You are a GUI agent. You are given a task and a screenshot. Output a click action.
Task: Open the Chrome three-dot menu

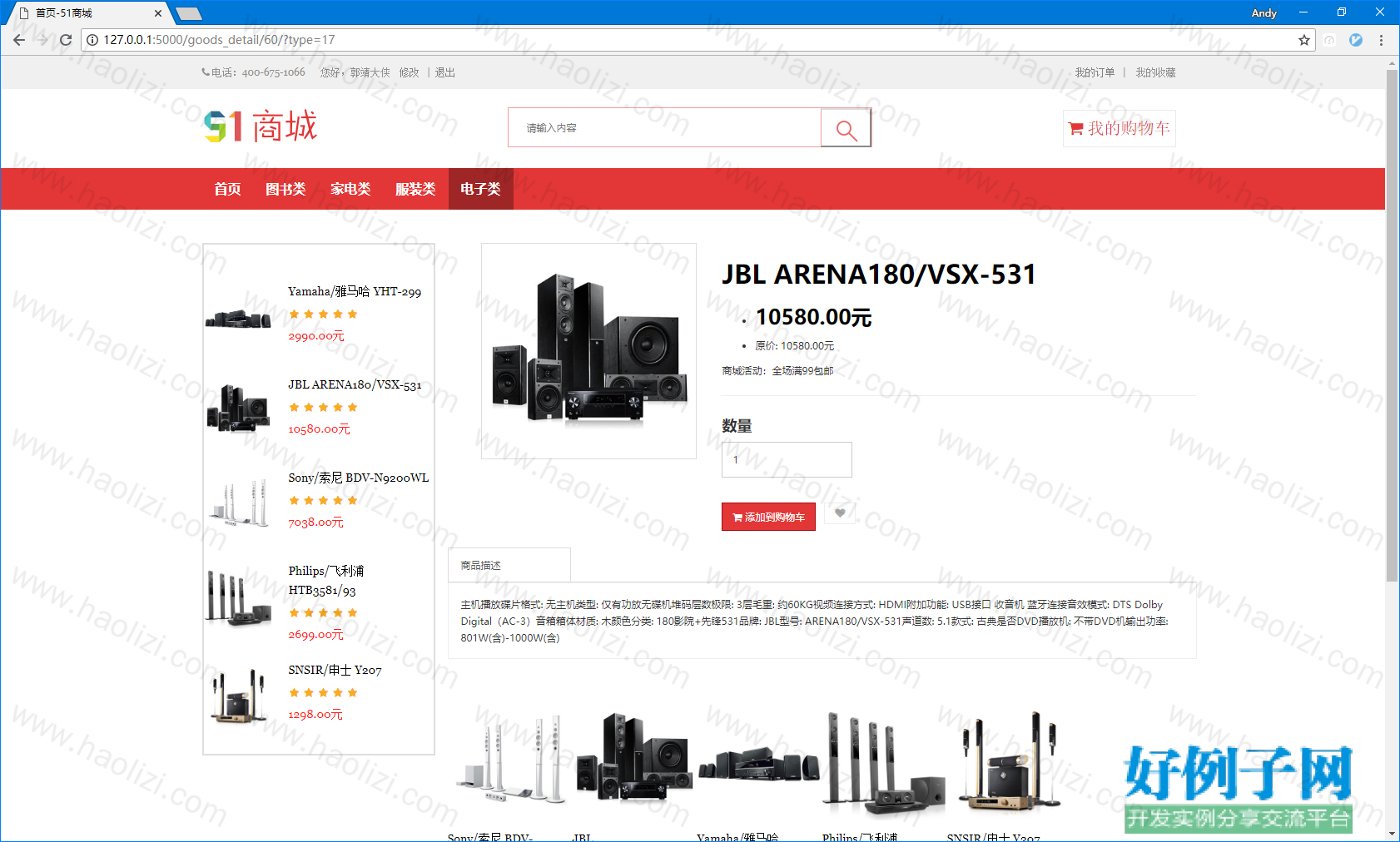[x=1381, y=40]
